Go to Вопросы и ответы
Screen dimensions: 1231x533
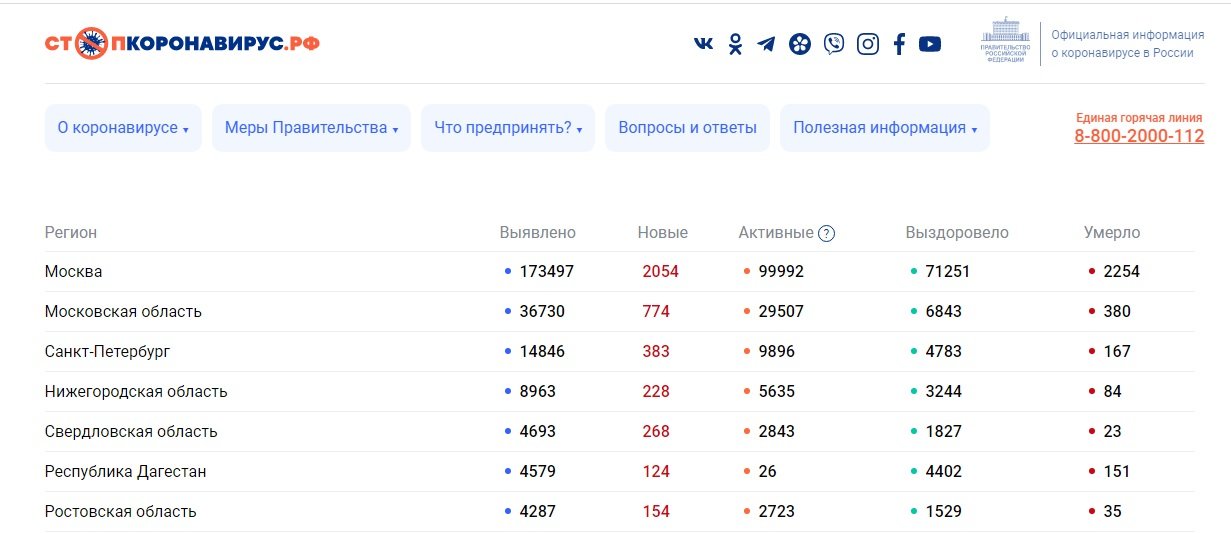(687, 128)
